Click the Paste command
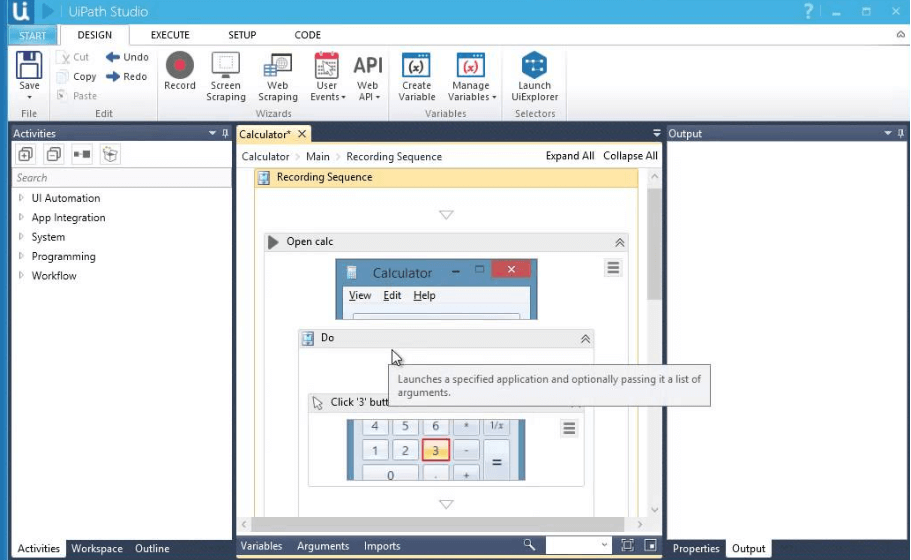The width and height of the screenshot is (911, 560). click(x=77, y=95)
